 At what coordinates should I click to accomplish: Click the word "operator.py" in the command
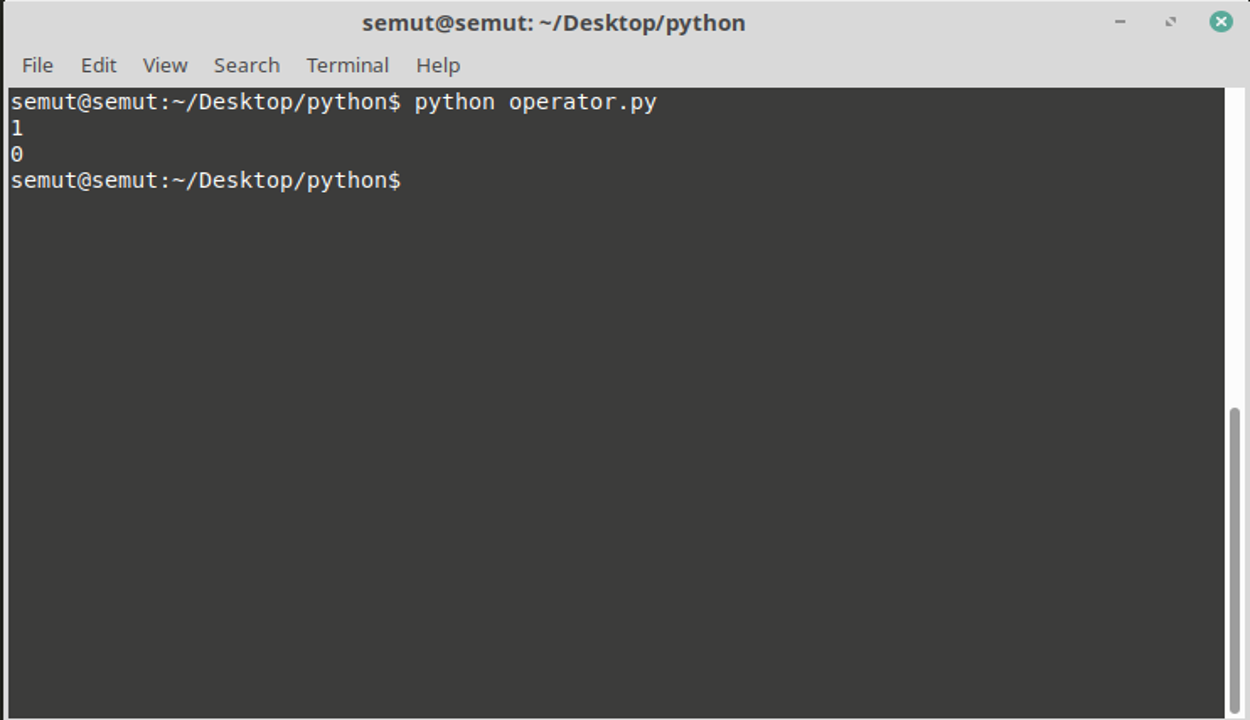[582, 102]
